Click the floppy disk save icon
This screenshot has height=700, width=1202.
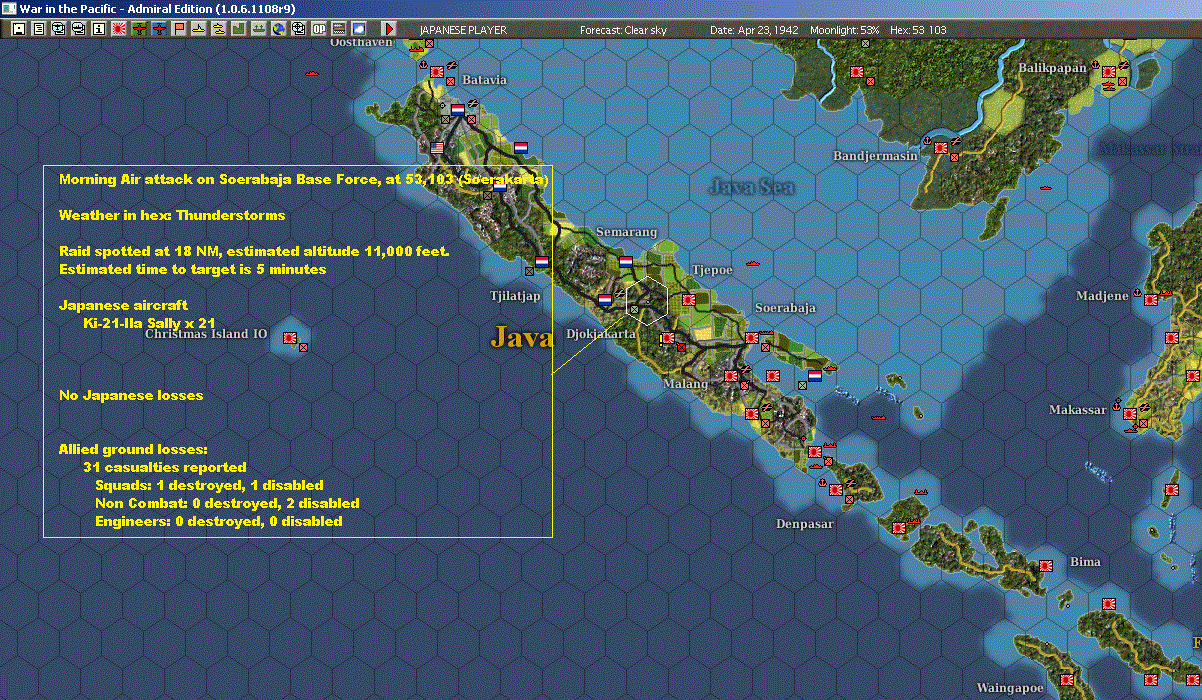point(19,29)
